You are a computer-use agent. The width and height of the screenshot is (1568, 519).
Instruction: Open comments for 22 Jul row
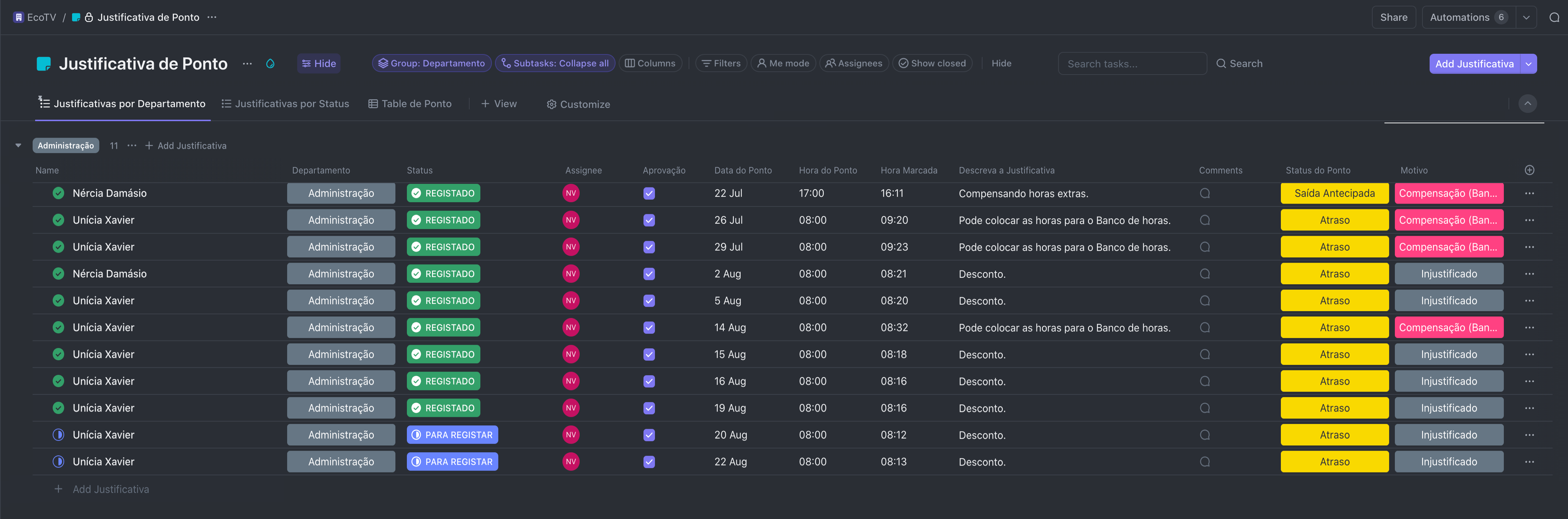click(1204, 194)
